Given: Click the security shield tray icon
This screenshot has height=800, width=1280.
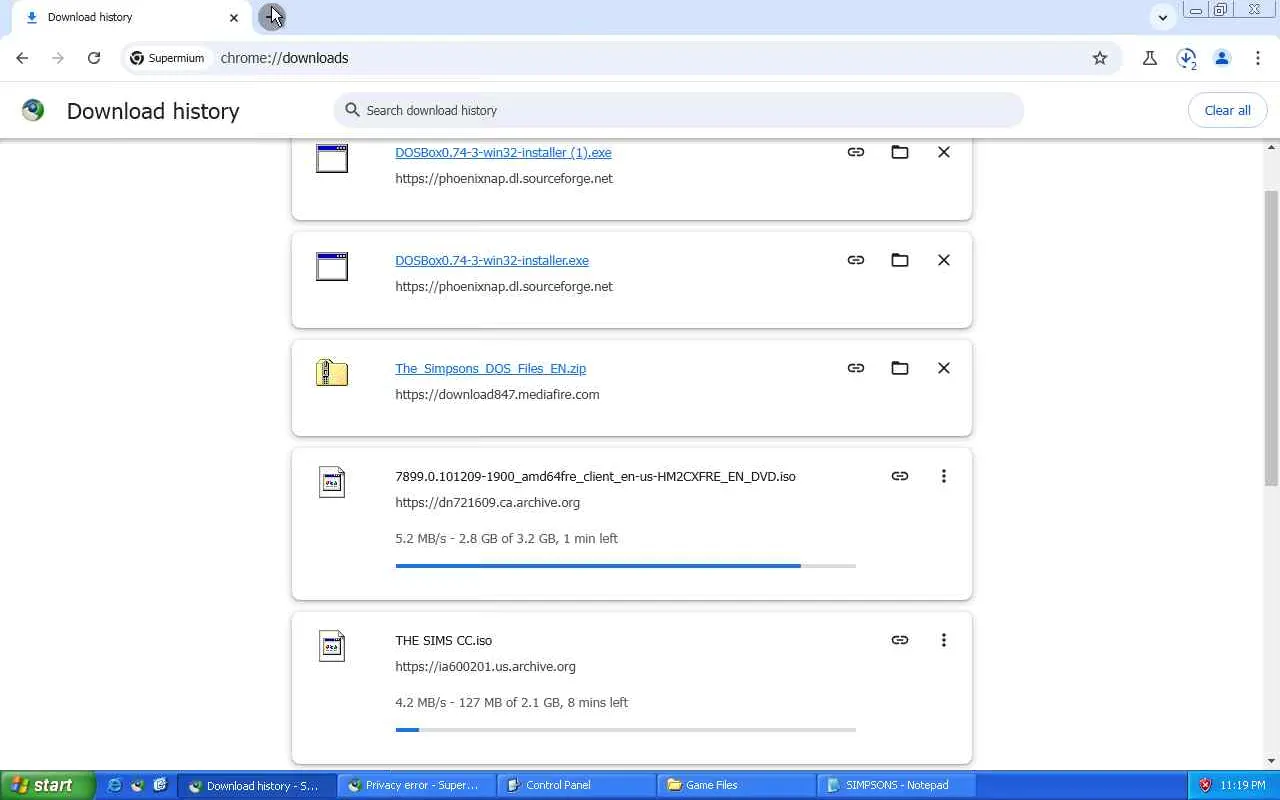Looking at the screenshot, I should coord(1205,785).
